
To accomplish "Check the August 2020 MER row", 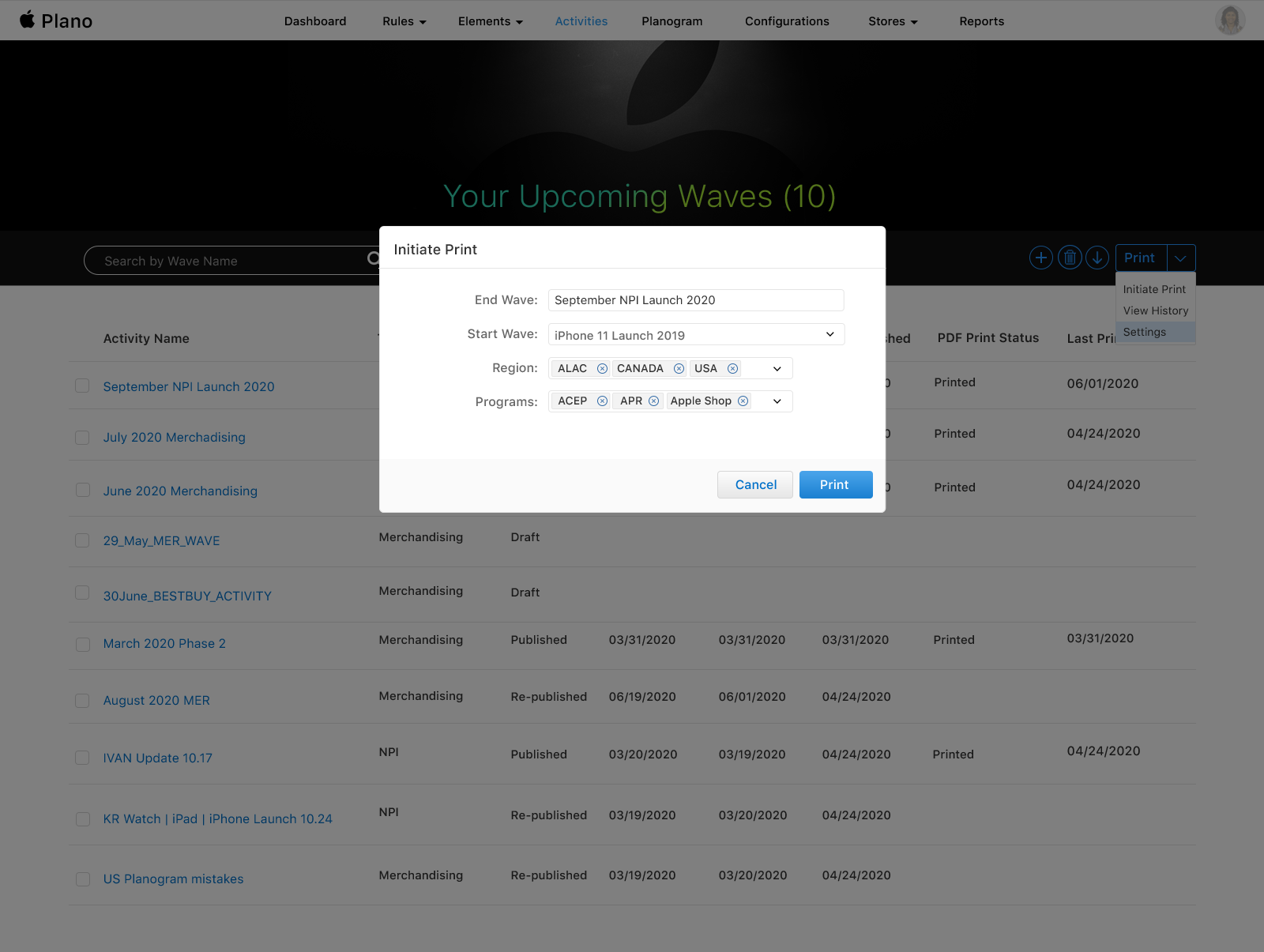I will coord(82,701).
